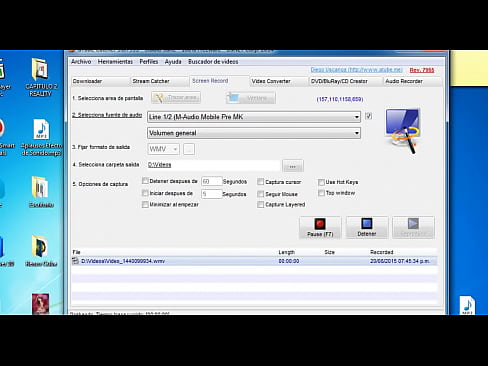Screen dimensions: 488x366
Task: Open the DVD/BluRay/CD Creator tab
Action: [x=346, y=81]
